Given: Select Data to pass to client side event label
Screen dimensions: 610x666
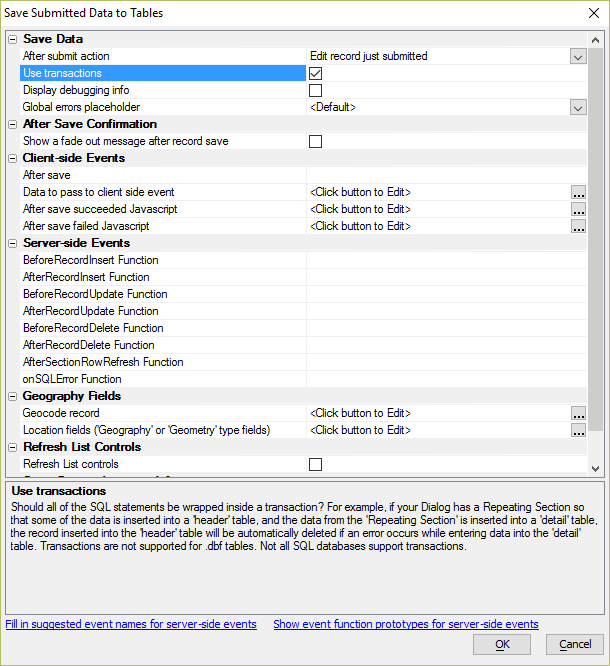Looking at the screenshot, I should pos(98,192).
